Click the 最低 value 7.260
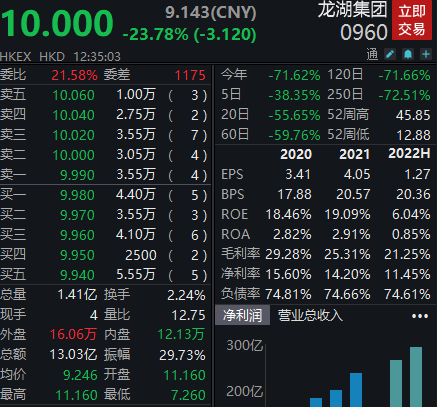The image size is (437, 407). (x=188, y=395)
